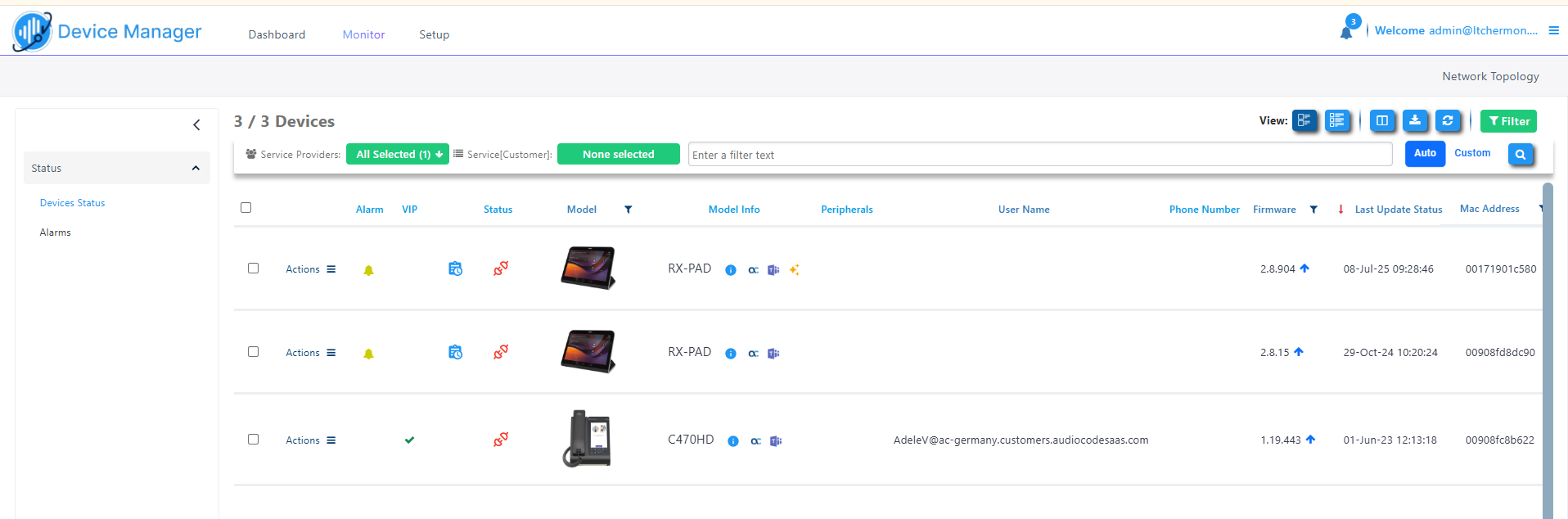Collapse the Status section in sidebar
This screenshot has height=519, width=1568.
[x=196, y=168]
